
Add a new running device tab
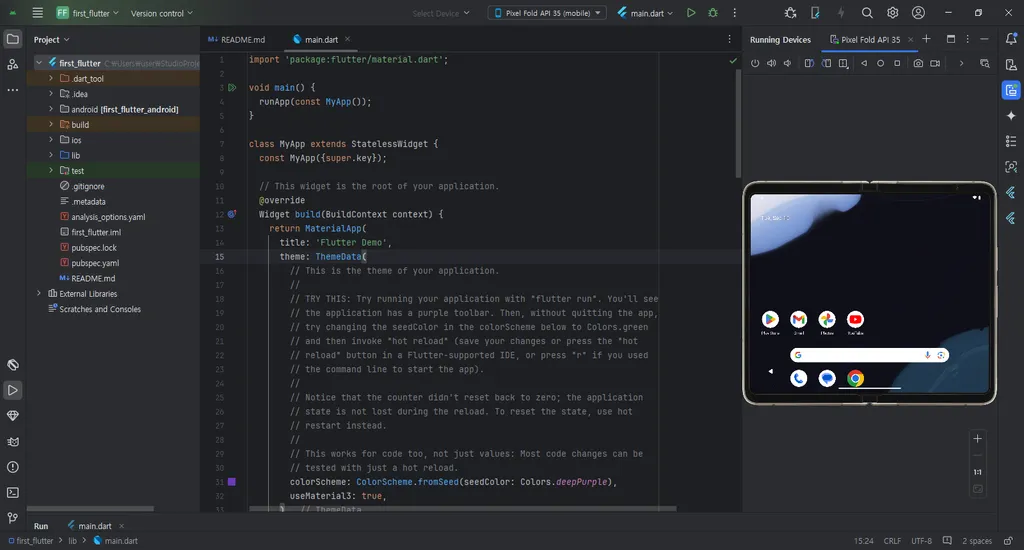[926, 39]
